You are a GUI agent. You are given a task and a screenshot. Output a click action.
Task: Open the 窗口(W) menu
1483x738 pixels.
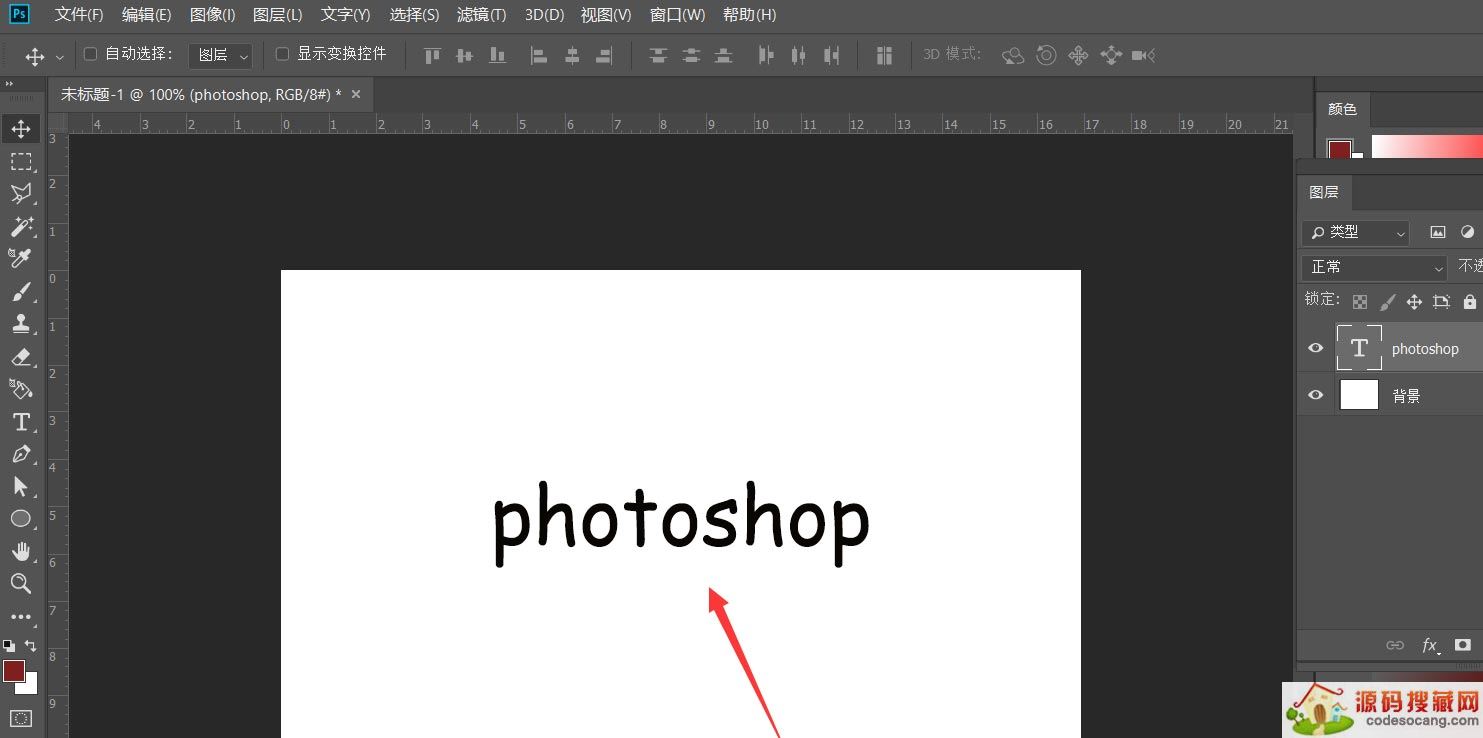[x=677, y=15]
